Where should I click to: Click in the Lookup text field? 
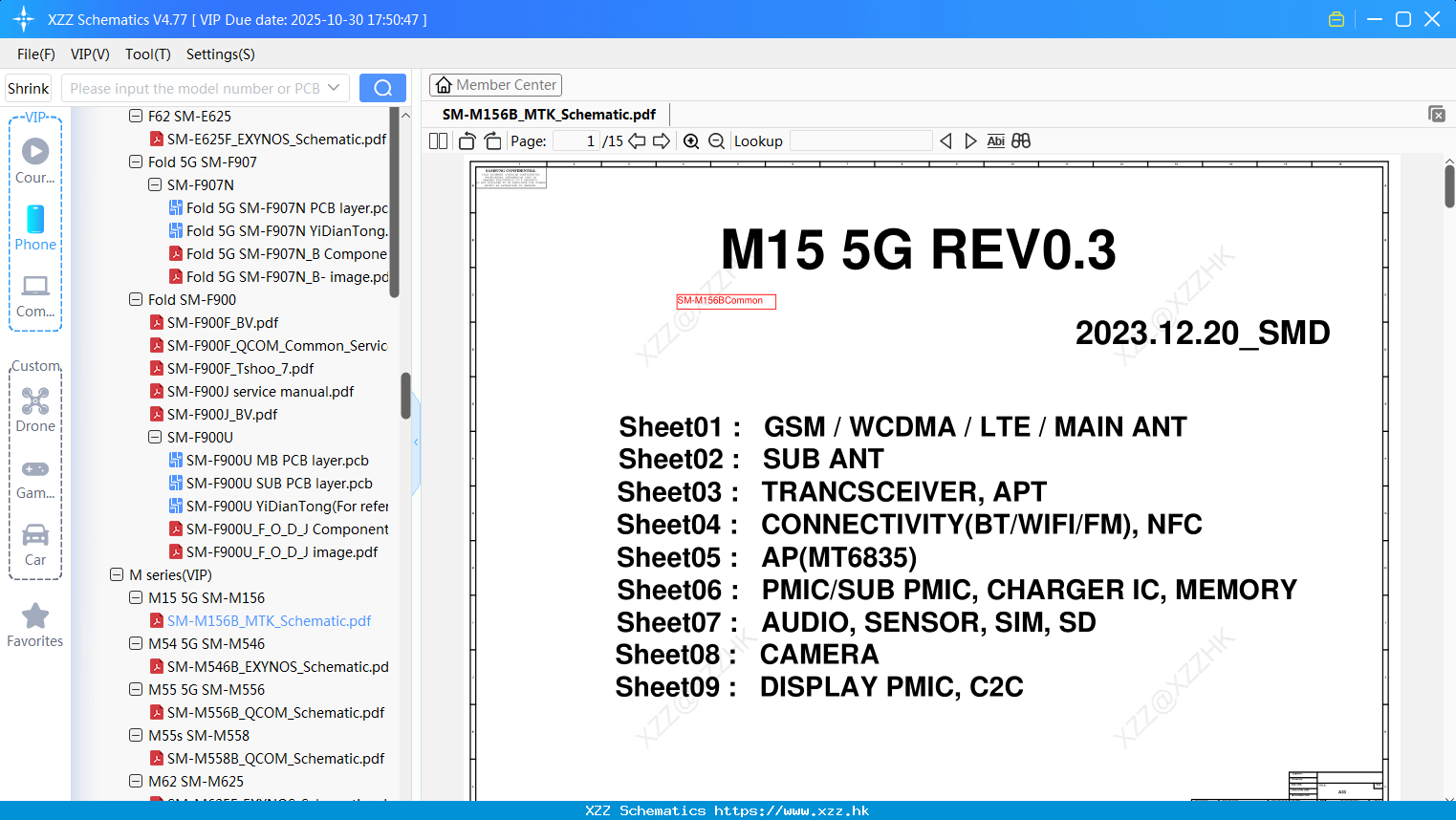(860, 141)
